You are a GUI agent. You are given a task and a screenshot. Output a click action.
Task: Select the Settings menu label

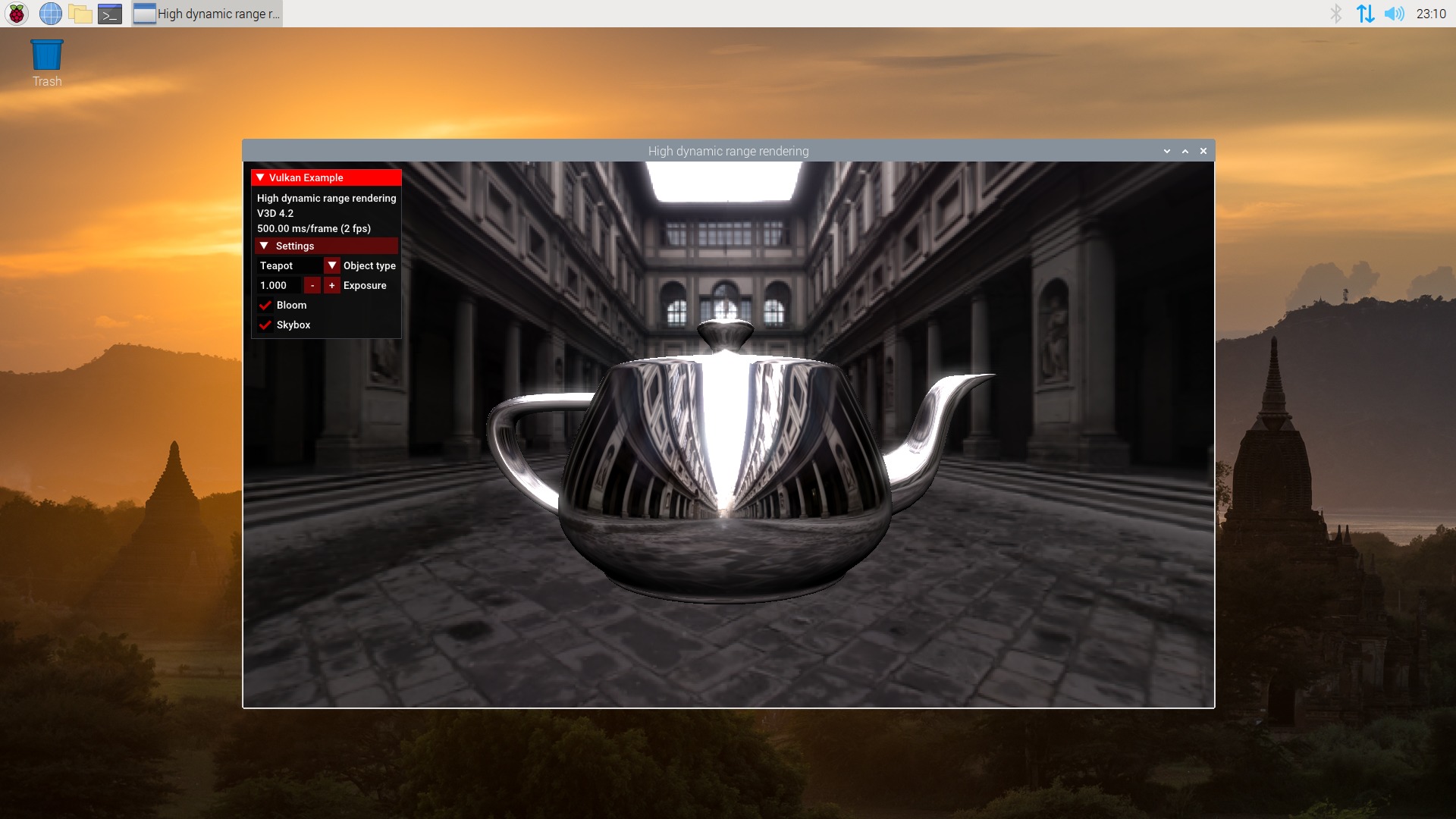[295, 245]
